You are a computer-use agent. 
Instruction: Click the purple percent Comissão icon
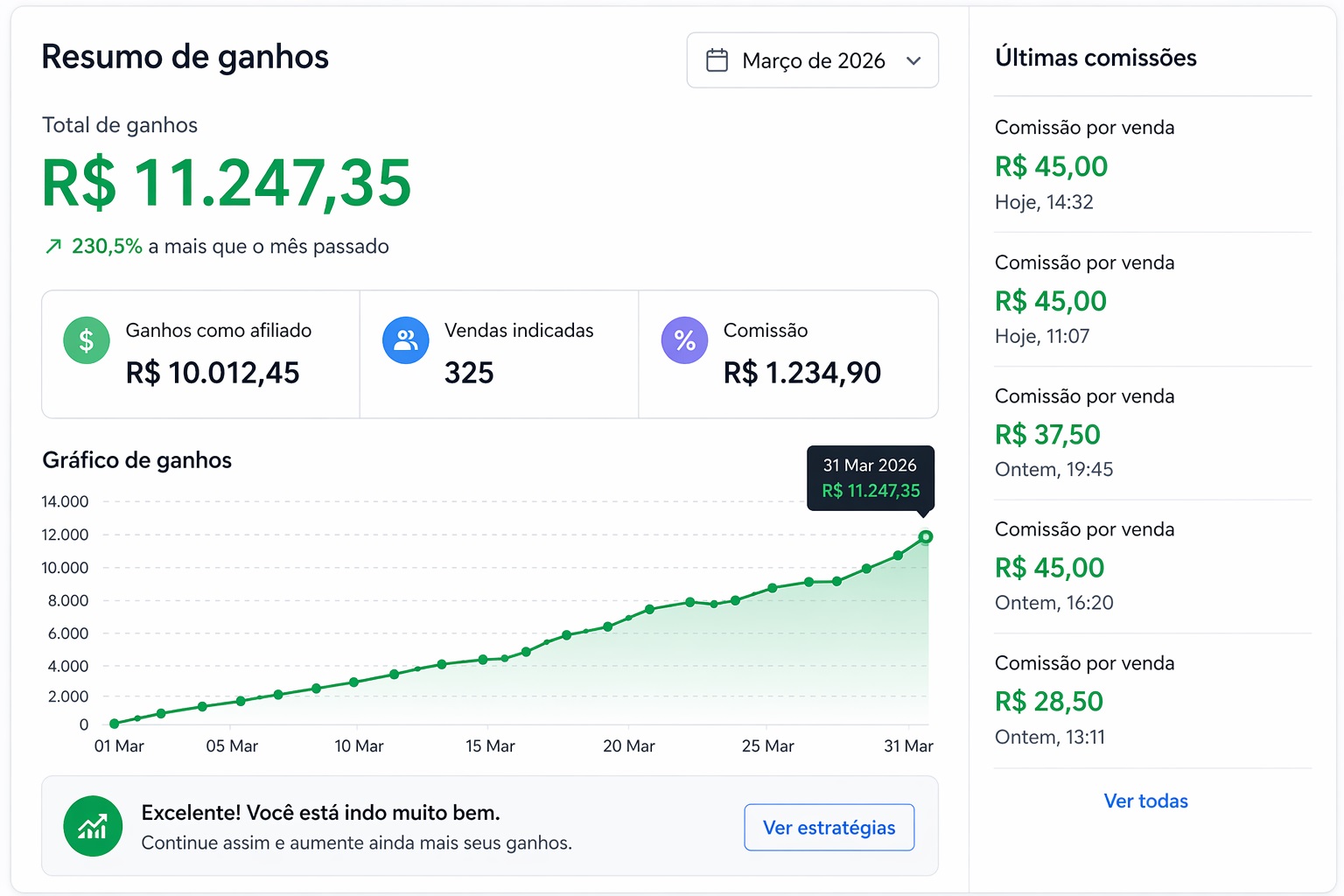tap(684, 340)
